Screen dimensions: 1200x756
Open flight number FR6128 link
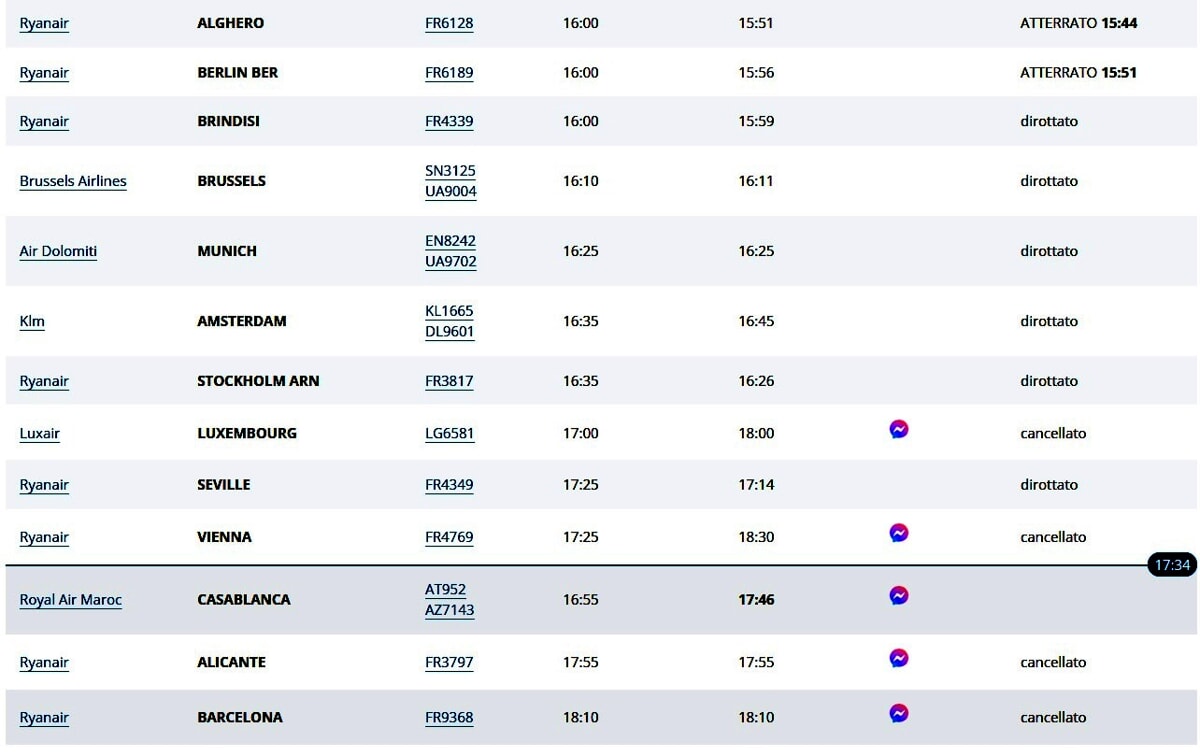(x=449, y=23)
